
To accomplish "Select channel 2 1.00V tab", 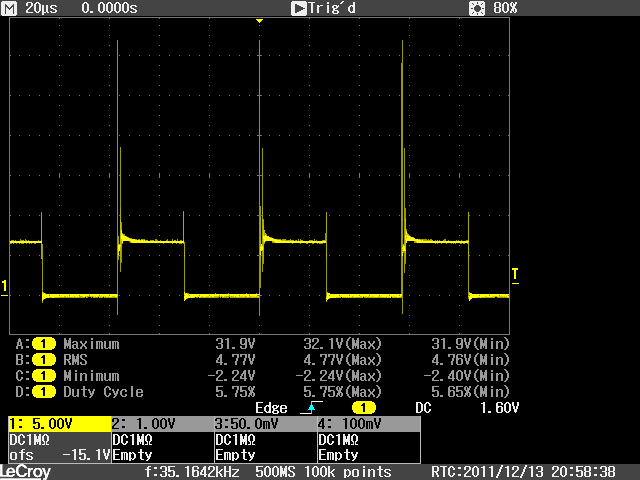I will point(162,424).
